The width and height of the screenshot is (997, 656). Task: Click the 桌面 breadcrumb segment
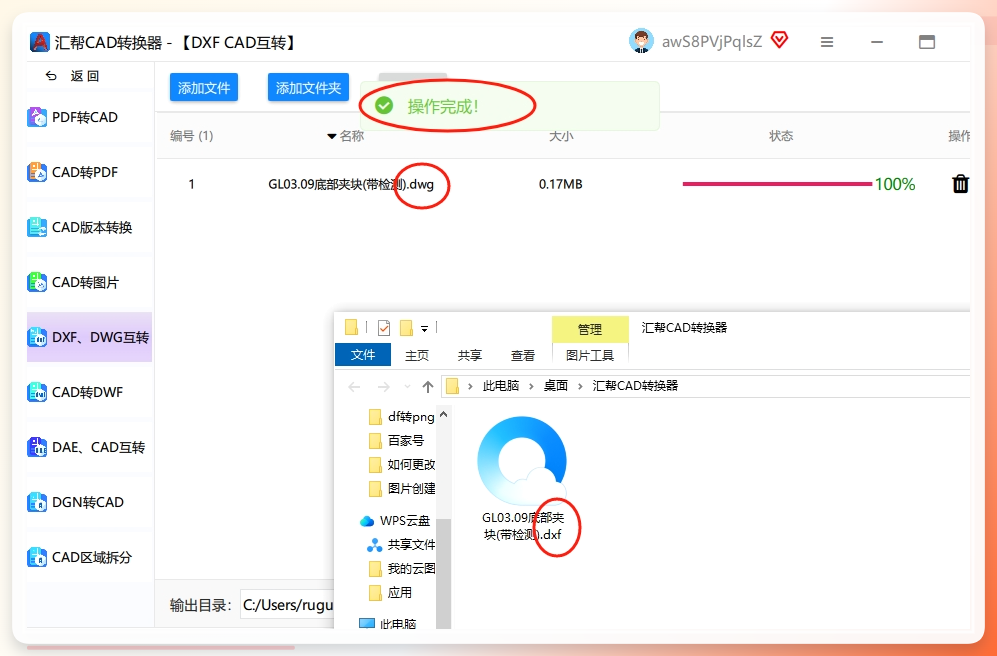coord(556,386)
